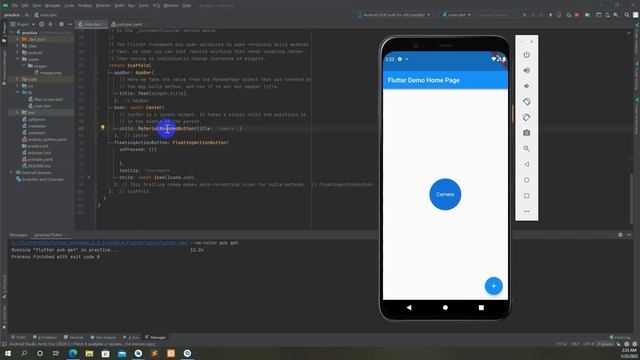
Task: Collapse the practice project root node
Action: [x=12, y=33]
